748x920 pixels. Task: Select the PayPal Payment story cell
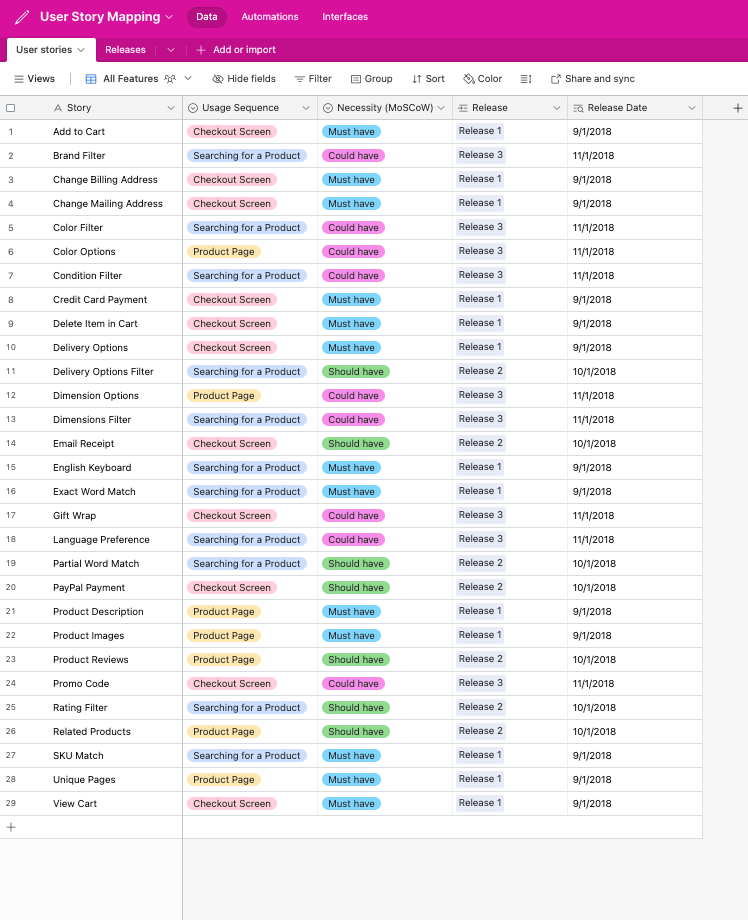pos(115,588)
